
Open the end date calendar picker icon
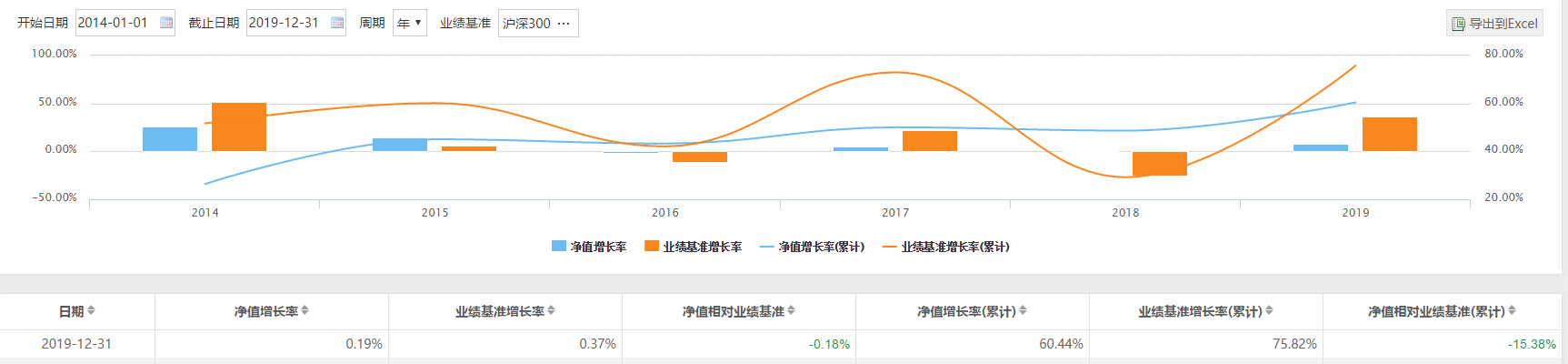point(337,23)
